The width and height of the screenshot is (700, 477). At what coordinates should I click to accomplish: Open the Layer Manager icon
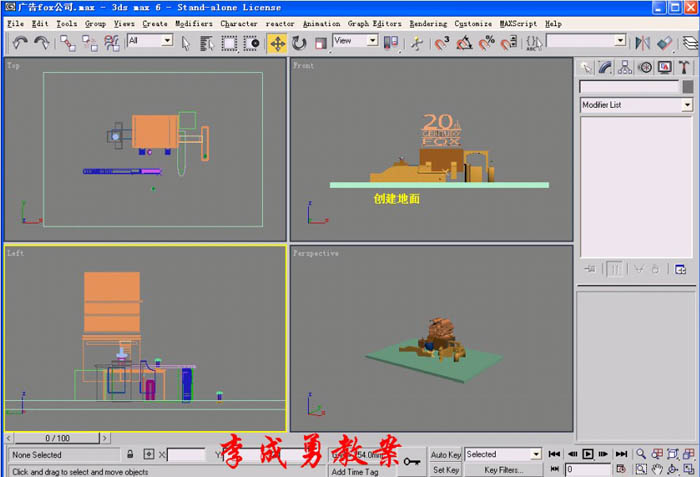tap(690, 43)
